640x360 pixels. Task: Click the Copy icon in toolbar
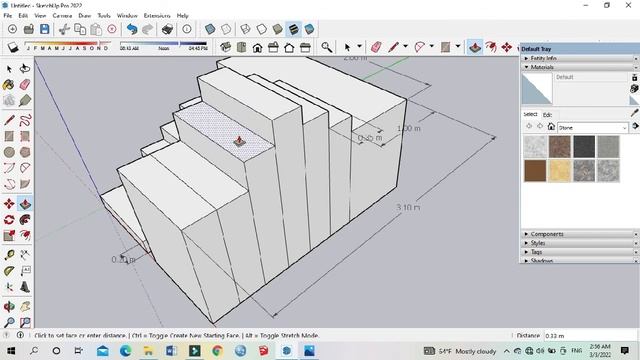pyautogui.click(x=80, y=29)
